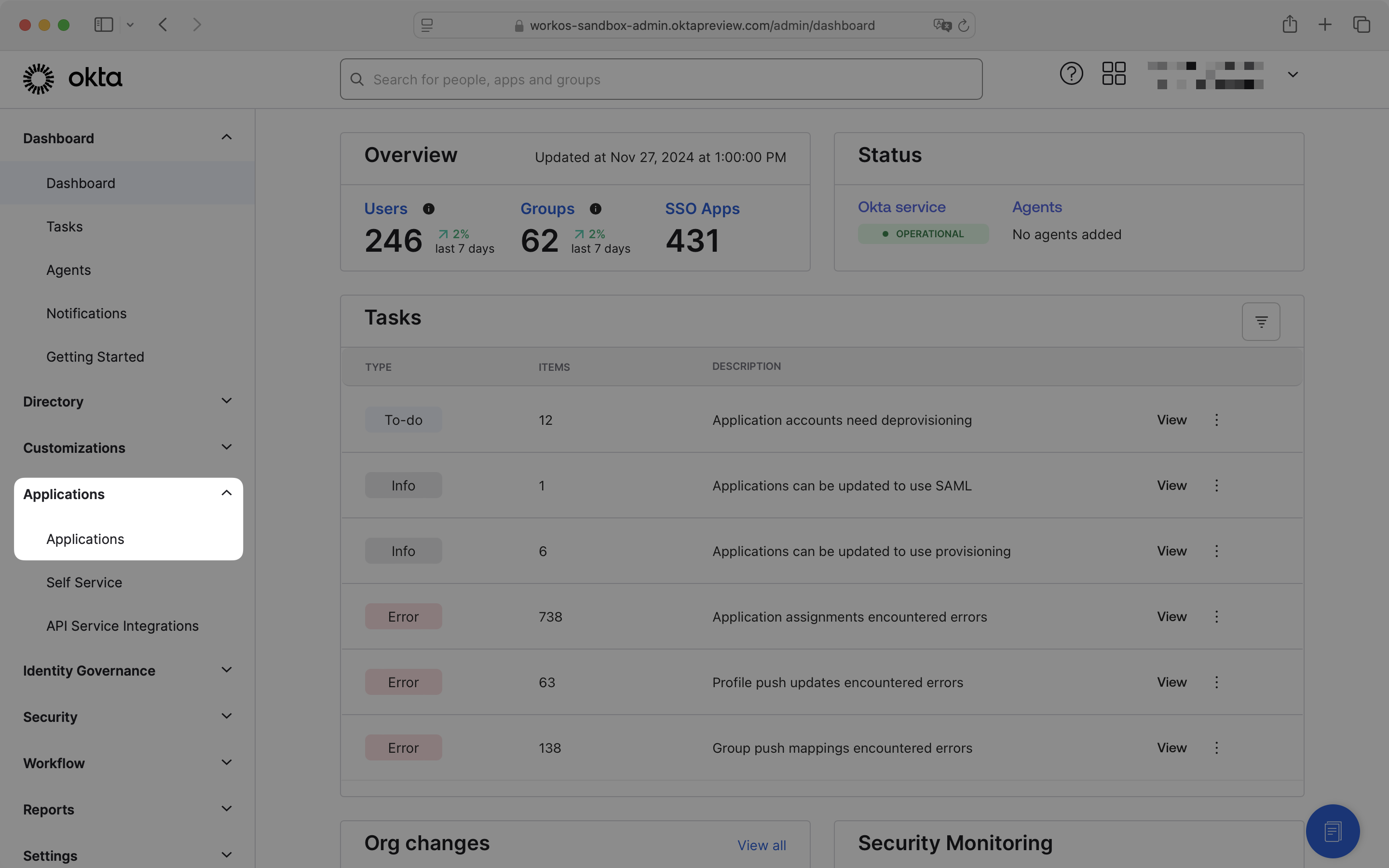Select Self Service in the sidebar
The height and width of the screenshot is (868, 1389).
(84, 582)
